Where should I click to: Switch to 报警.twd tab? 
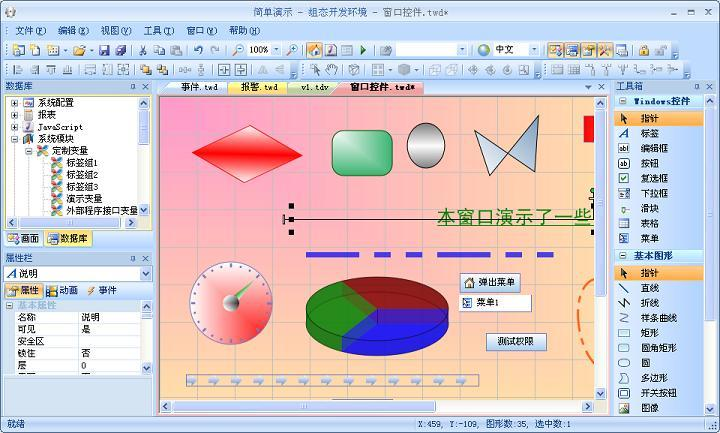(259, 87)
